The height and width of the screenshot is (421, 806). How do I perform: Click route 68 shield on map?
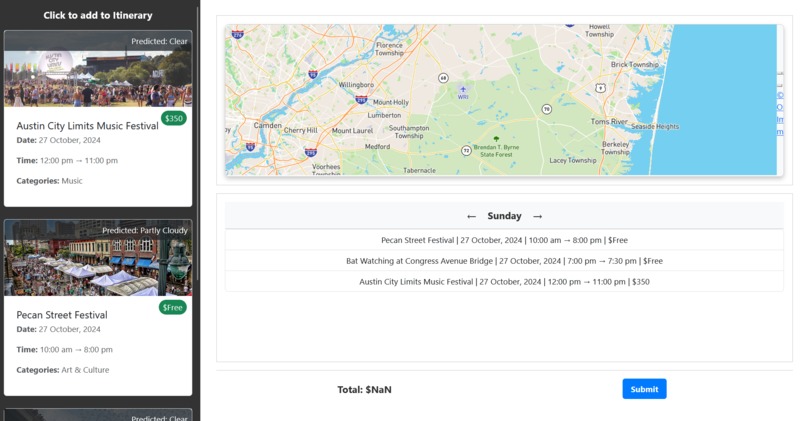[x=443, y=78]
